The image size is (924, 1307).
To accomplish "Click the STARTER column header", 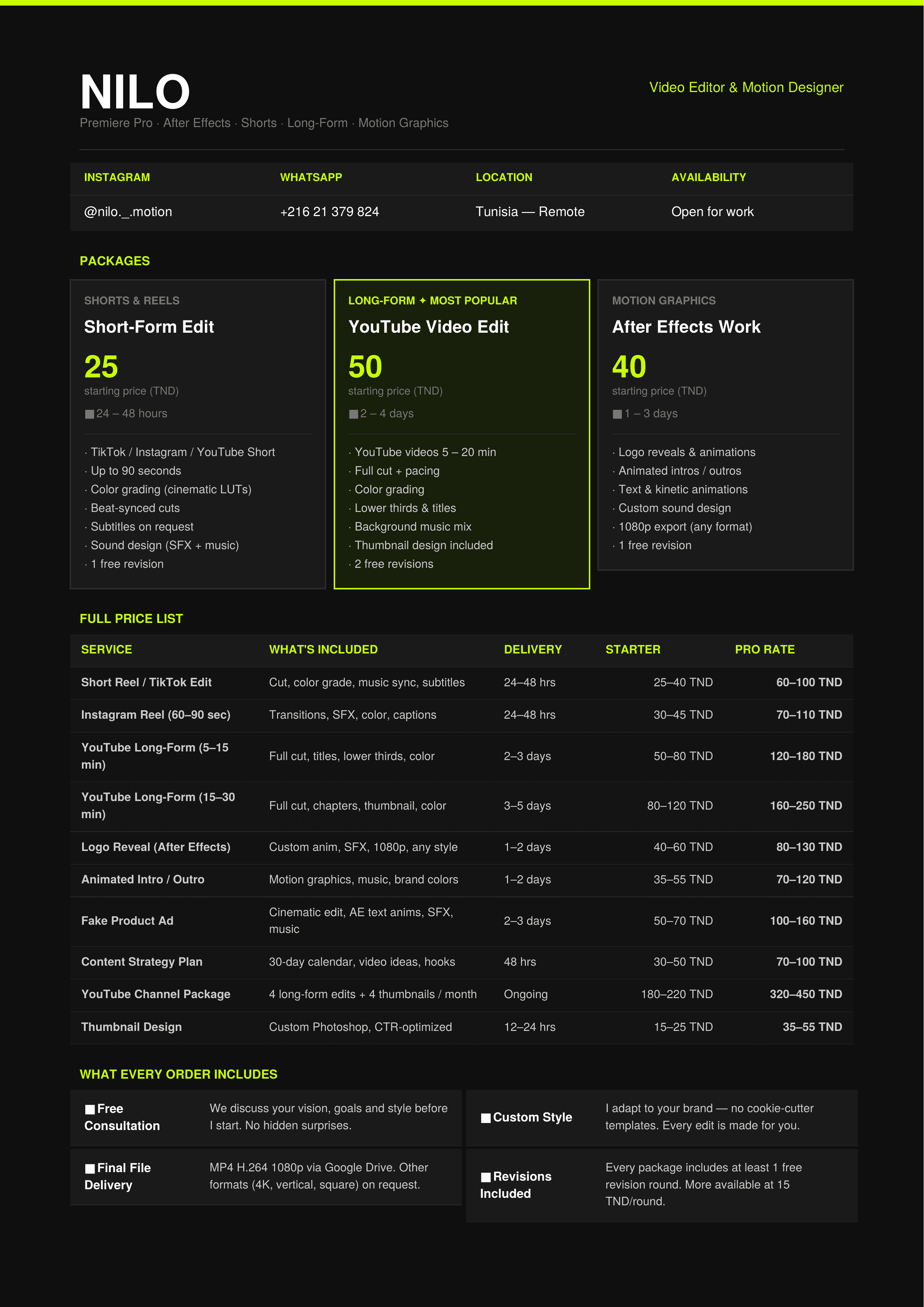I will [x=633, y=649].
